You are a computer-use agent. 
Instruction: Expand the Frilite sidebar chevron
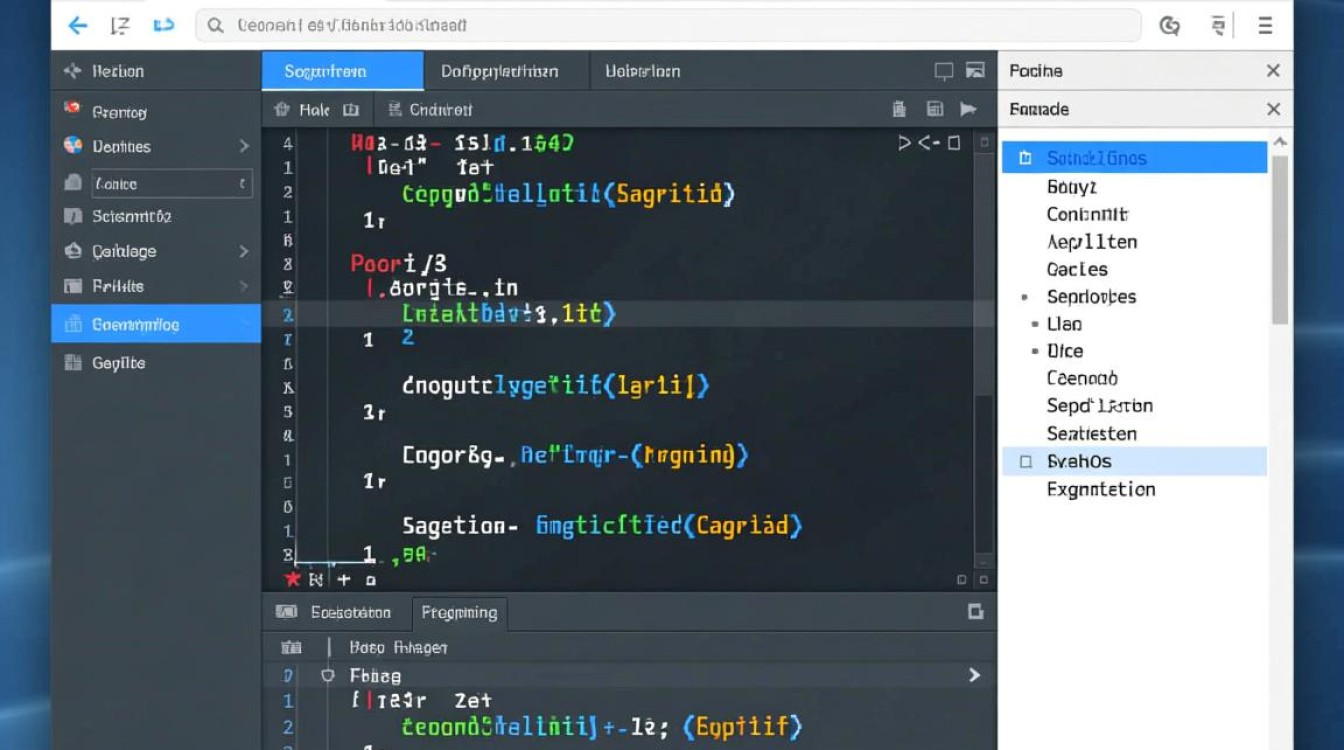(x=243, y=286)
